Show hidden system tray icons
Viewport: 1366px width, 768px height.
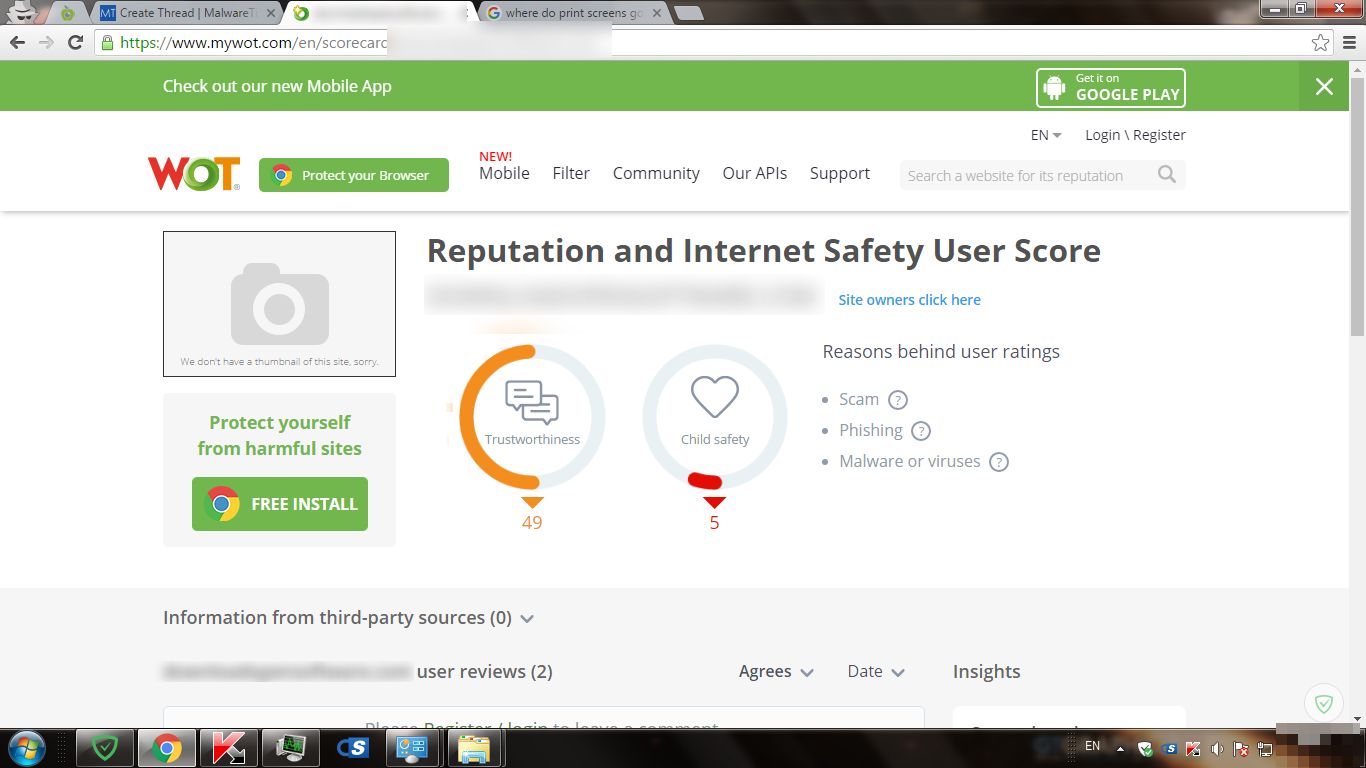point(1120,748)
